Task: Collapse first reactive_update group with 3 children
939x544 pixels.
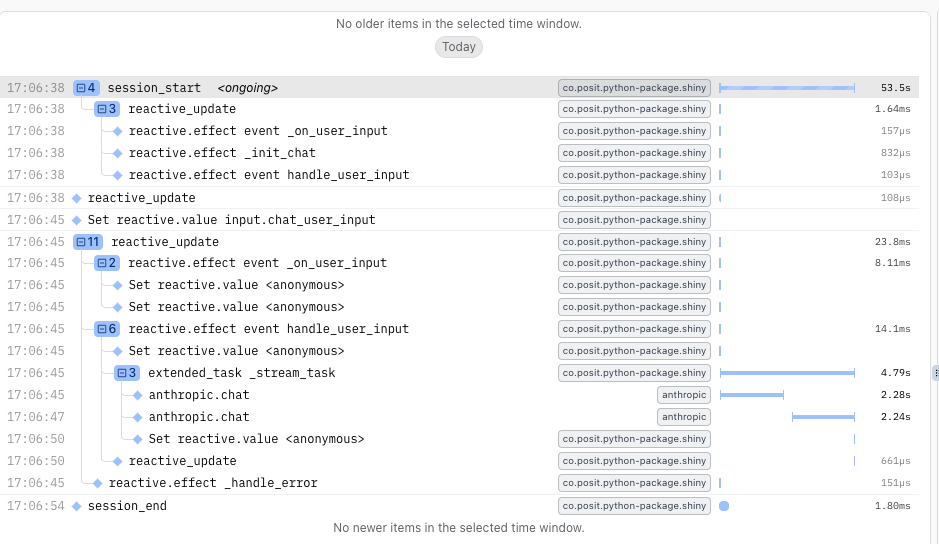Action: coord(101,109)
